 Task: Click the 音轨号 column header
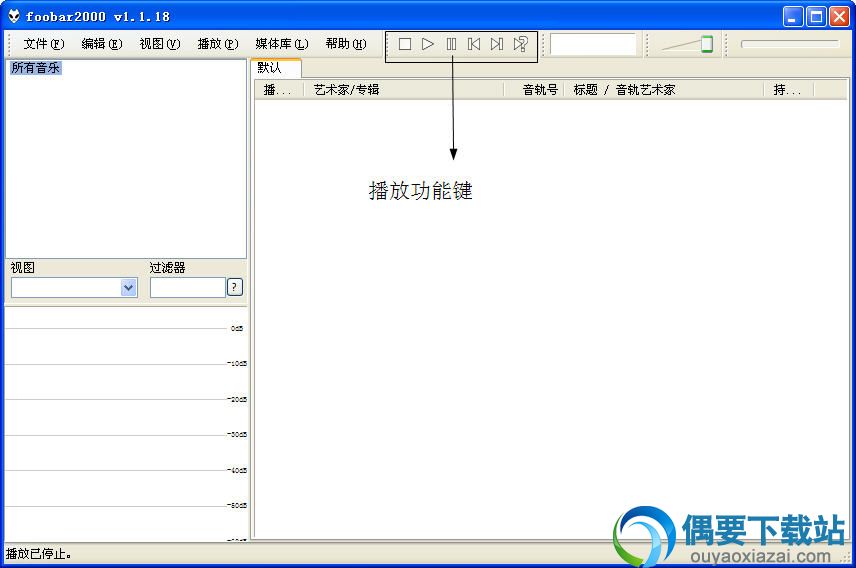(534, 90)
